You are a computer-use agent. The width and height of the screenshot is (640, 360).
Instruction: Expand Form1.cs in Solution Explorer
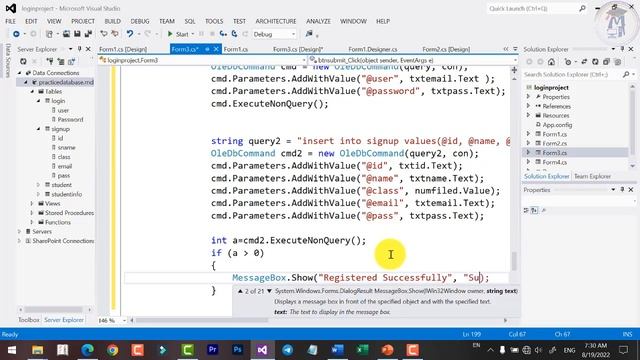[529, 134]
